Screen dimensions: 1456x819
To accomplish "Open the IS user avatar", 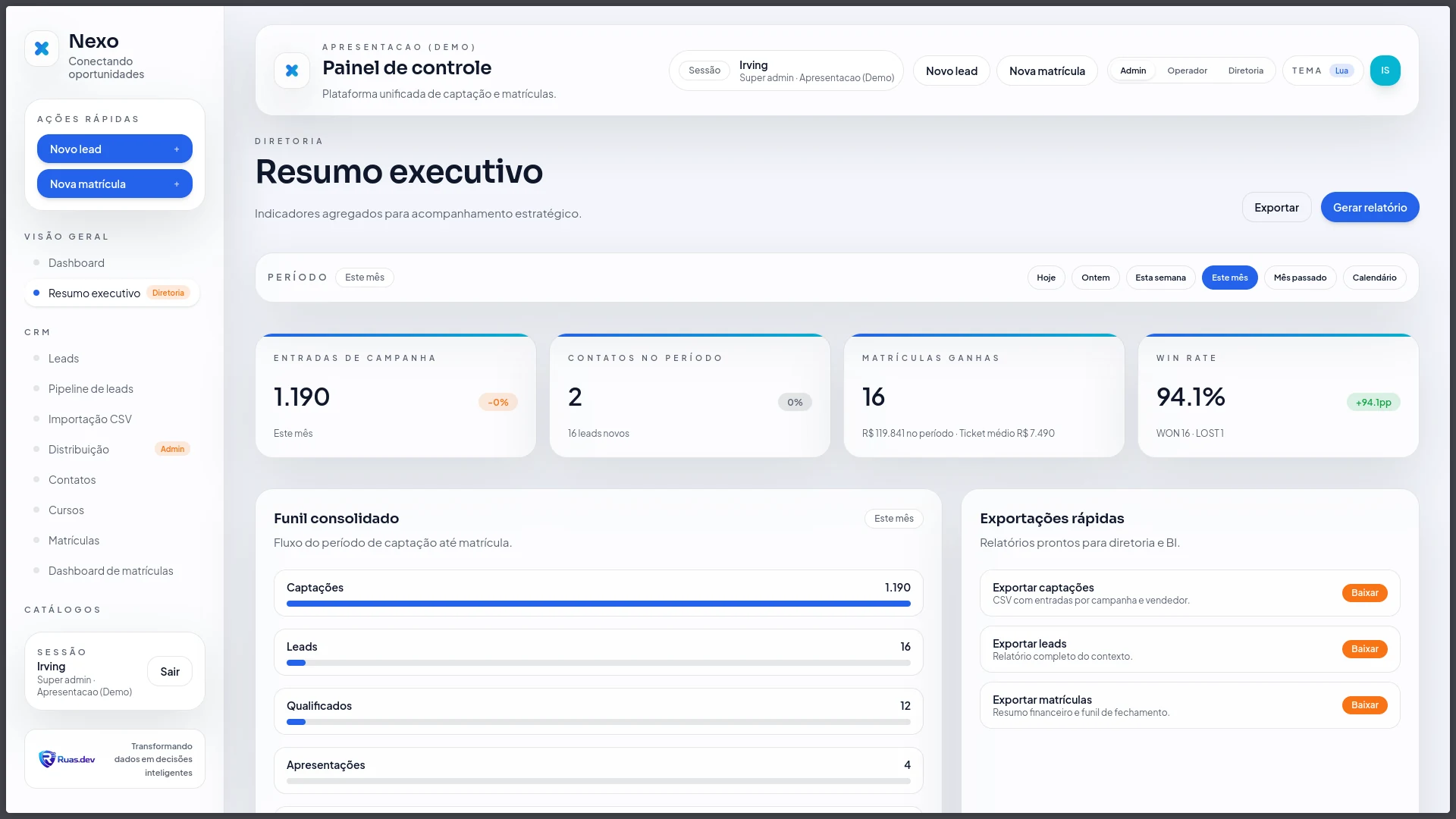I will click(1385, 71).
